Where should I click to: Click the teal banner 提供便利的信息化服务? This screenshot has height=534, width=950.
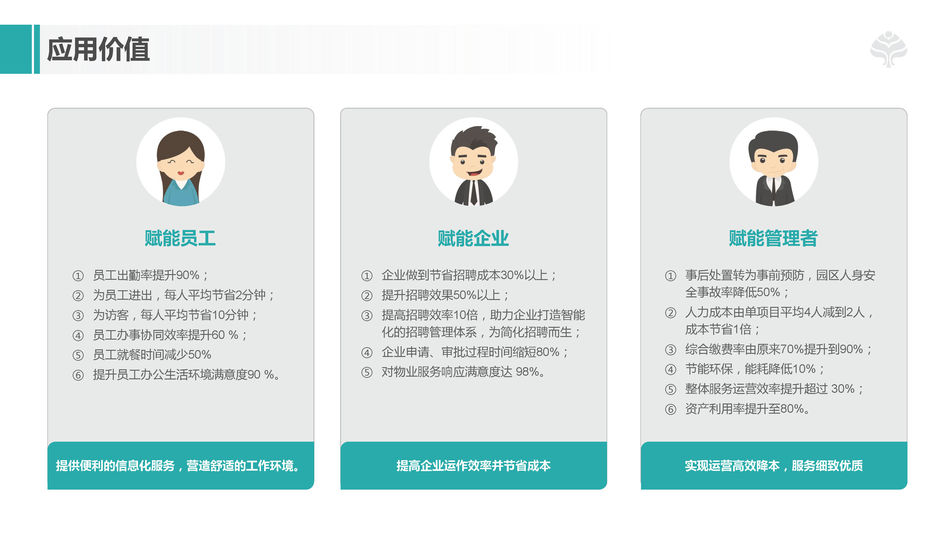pyautogui.click(x=181, y=466)
